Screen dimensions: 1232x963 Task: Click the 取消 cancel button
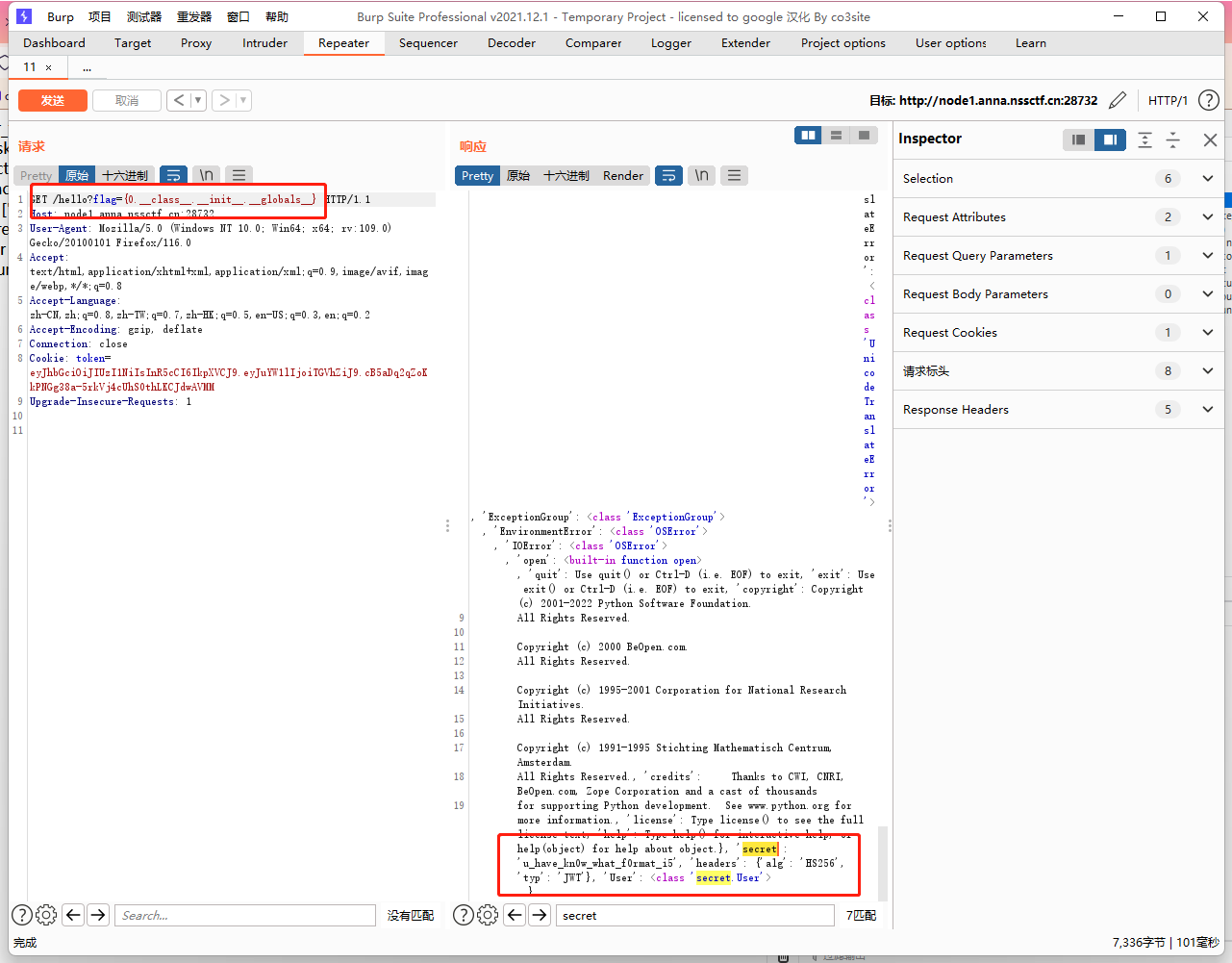[127, 100]
